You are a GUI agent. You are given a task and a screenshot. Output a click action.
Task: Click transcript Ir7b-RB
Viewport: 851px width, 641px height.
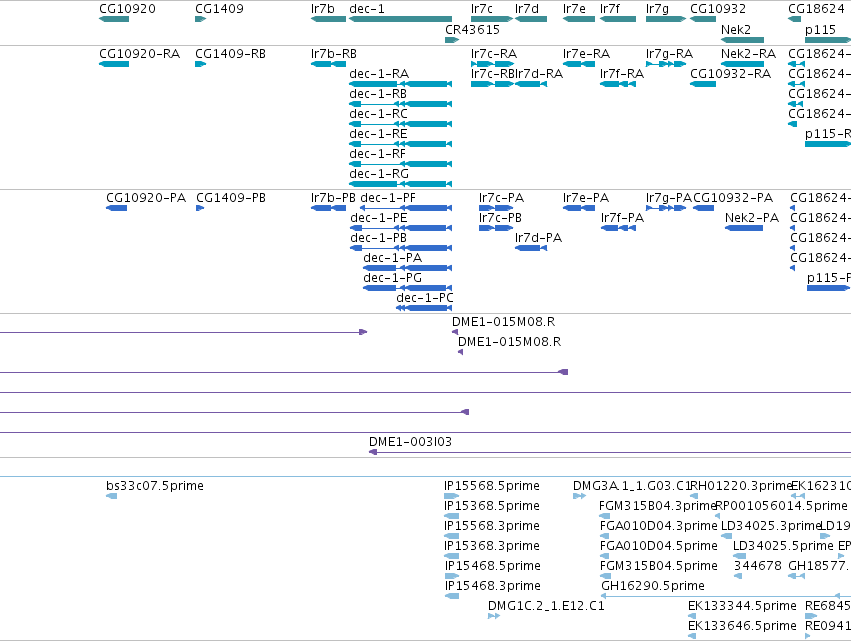tap(328, 64)
